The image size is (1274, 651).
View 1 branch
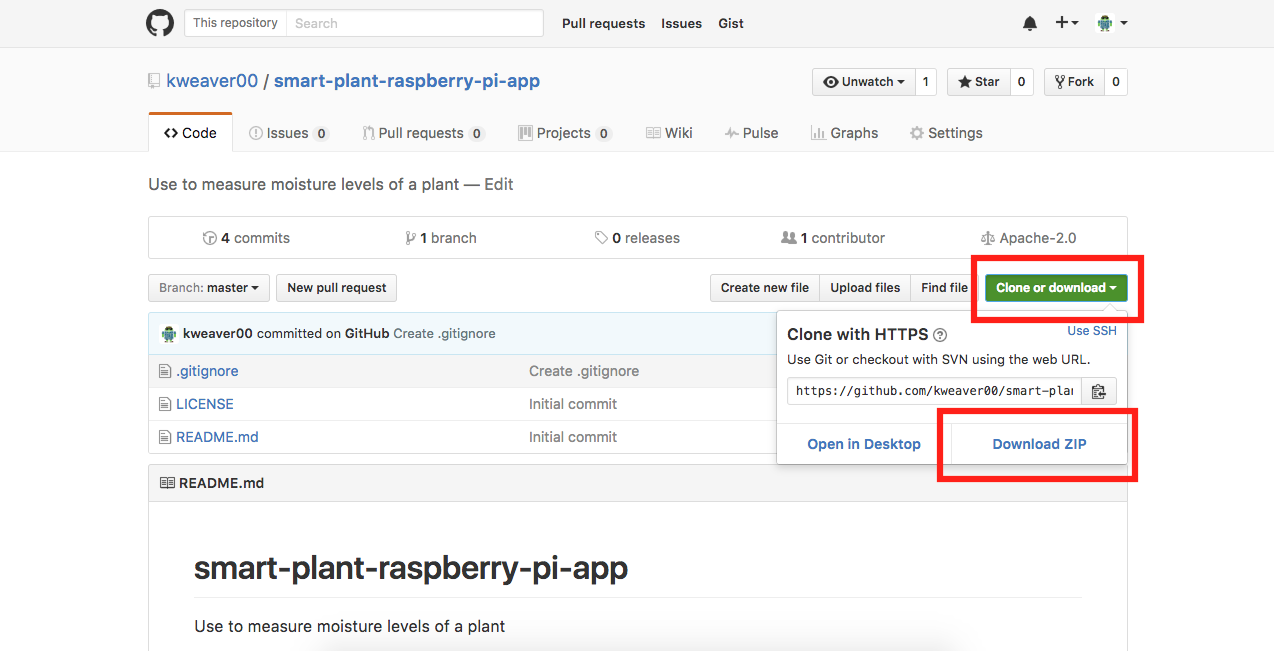coord(441,238)
